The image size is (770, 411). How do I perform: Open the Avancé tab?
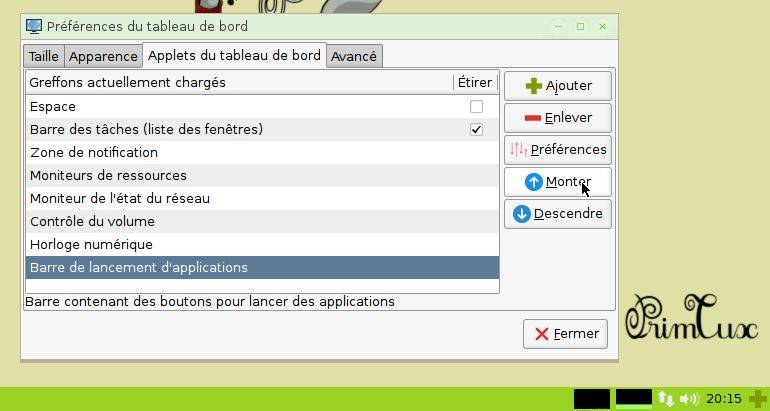tap(354, 56)
